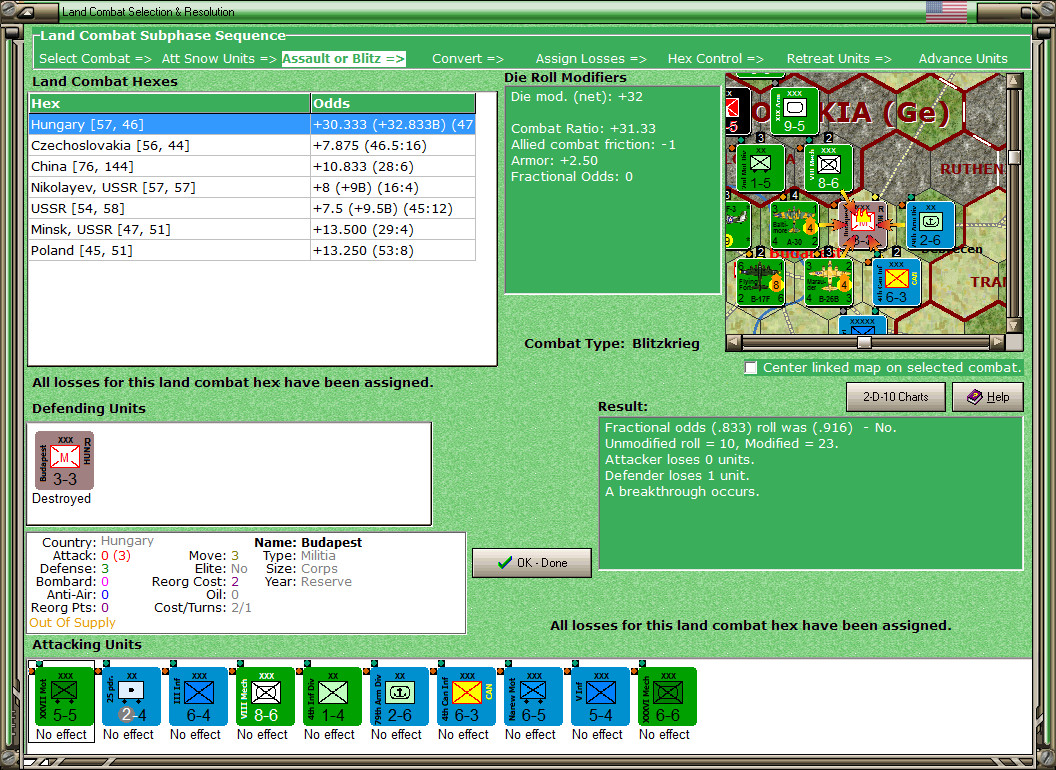Click the Retreat Units subphase step

[839, 59]
